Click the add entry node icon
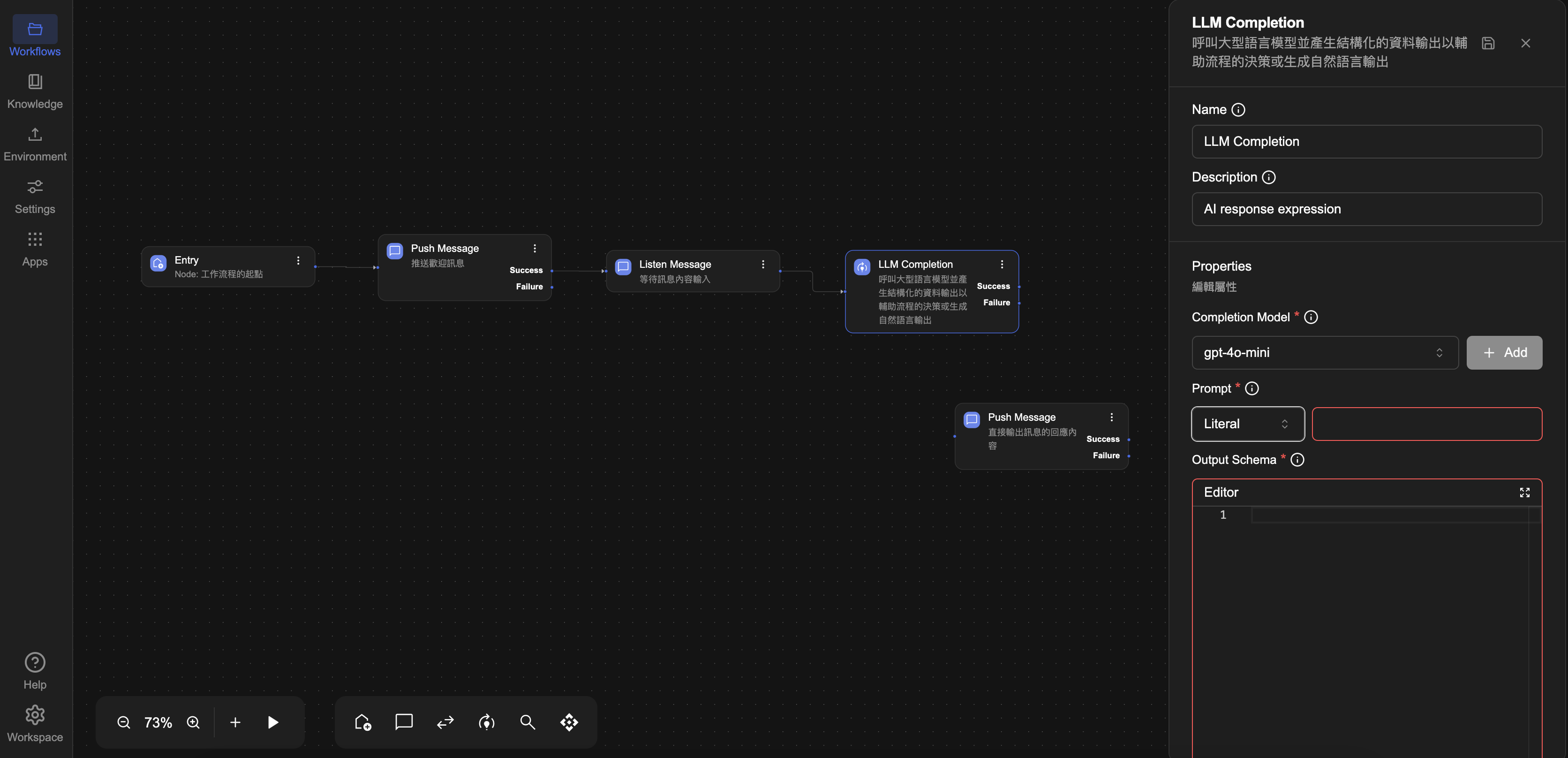Screen dimensions: 1568x758 (x=363, y=722)
